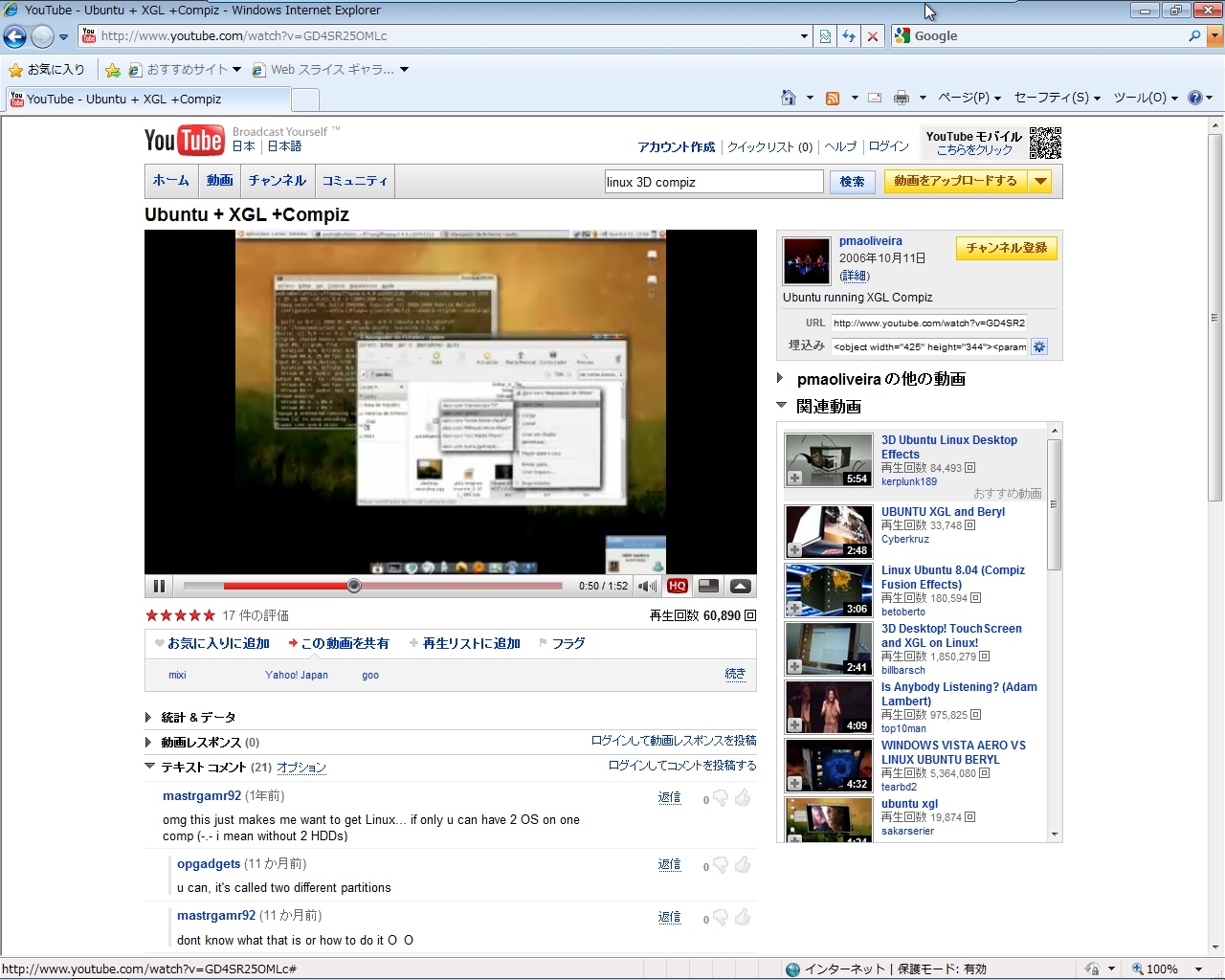Open the favorites star button
Viewport: 1225px width, 980px height.
click(47, 70)
